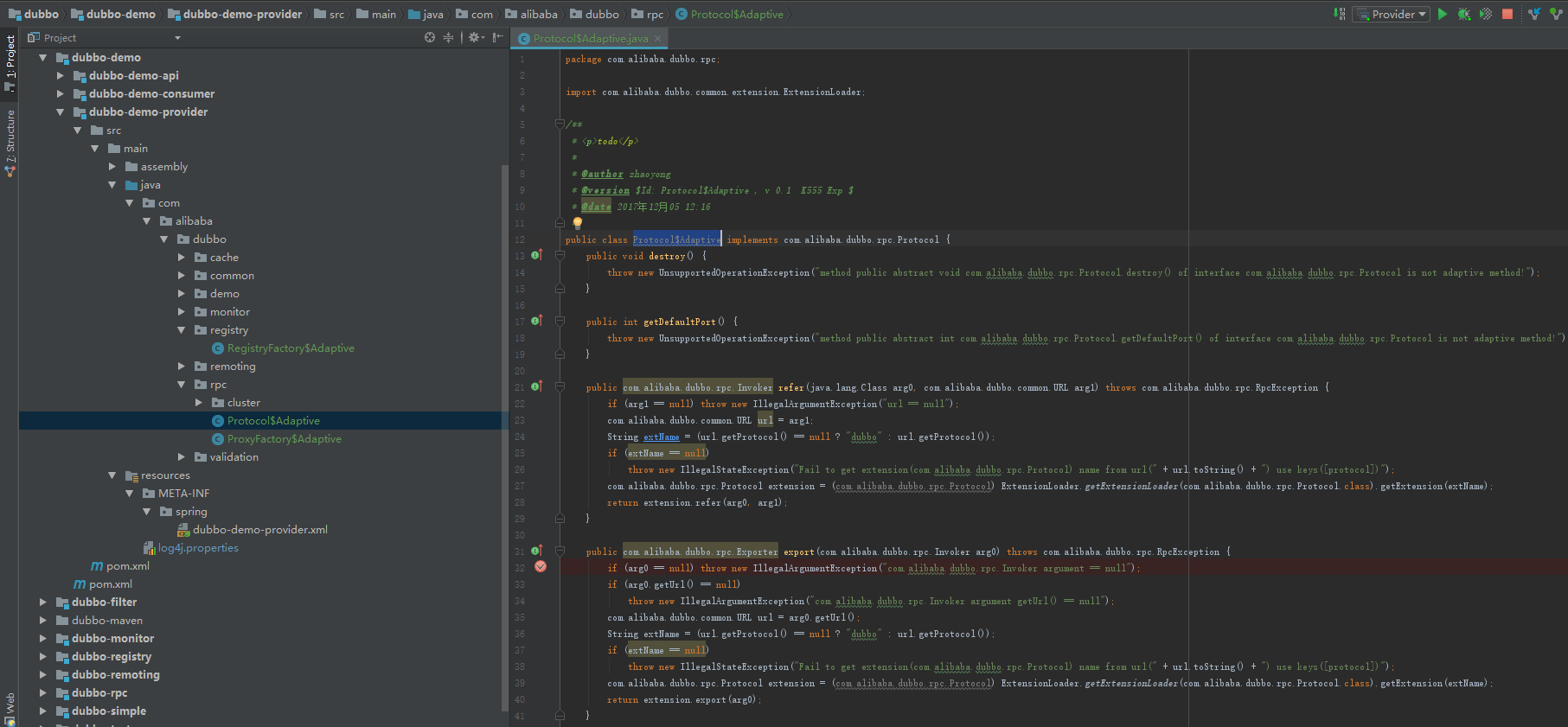Image resolution: width=1568 pixels, height=727 pixels.
Task: Collapse all nodes in Project panel
Action: pyautogui.click(x=448, y=37)
